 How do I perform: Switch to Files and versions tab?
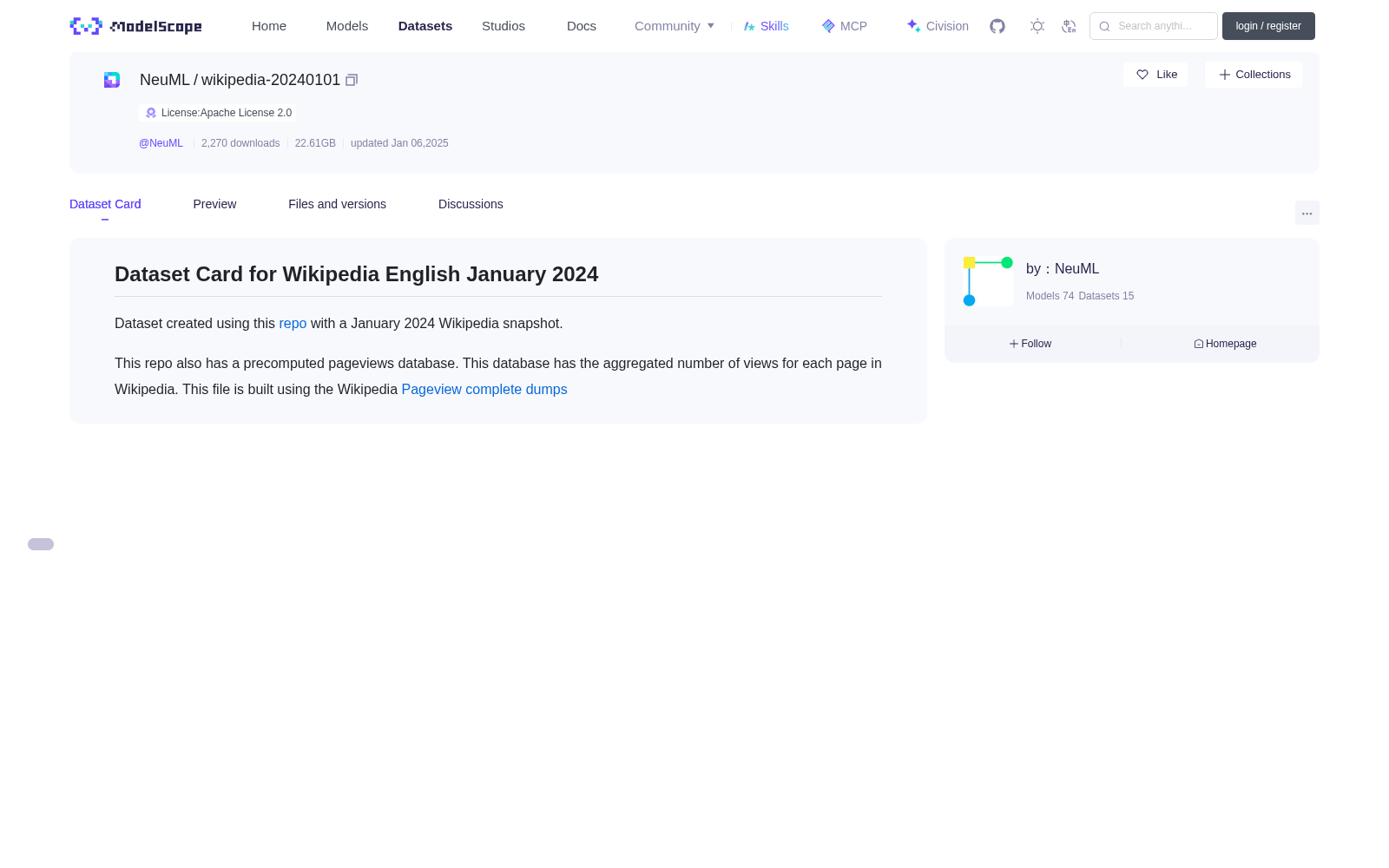[337, 204]
